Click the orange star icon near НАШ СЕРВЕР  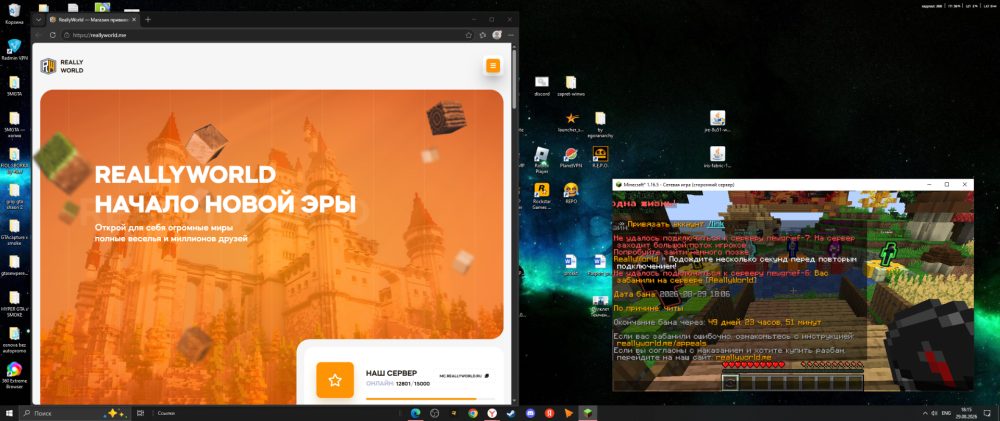pyautogui.click(x=335, y=380)
